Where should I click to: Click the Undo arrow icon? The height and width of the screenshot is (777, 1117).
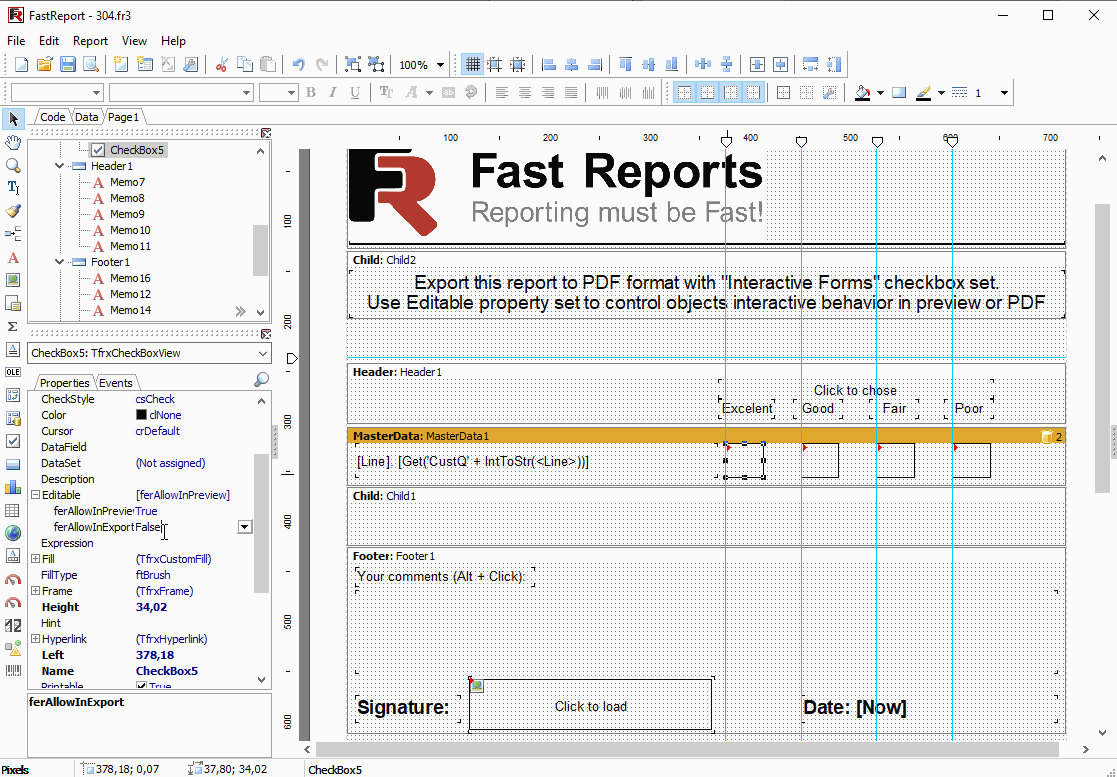(x=298, y=65)
